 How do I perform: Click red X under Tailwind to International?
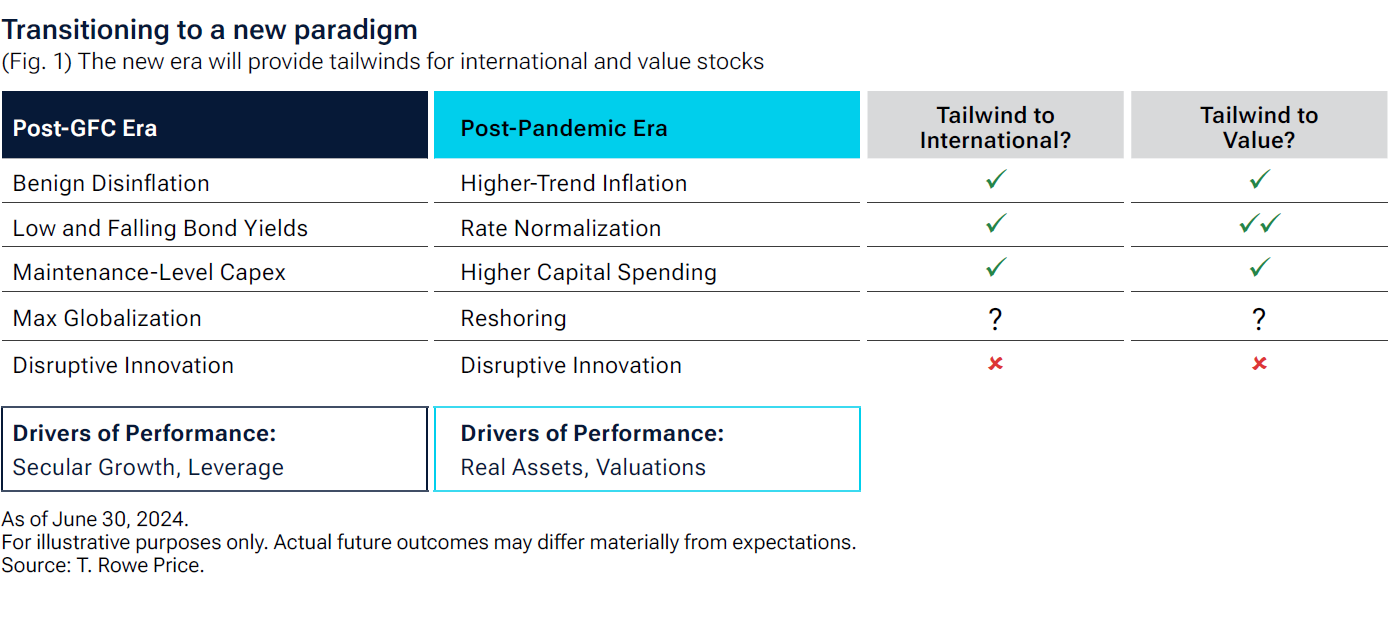click(995, 364)
